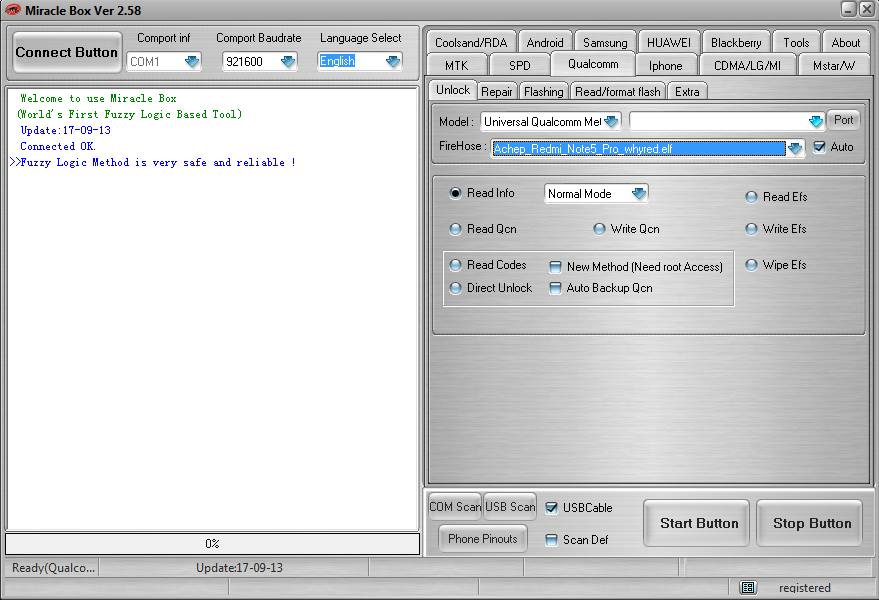Screen dimensions: 879x600
Task: Click the Connect Button
Action: (67, 52)
